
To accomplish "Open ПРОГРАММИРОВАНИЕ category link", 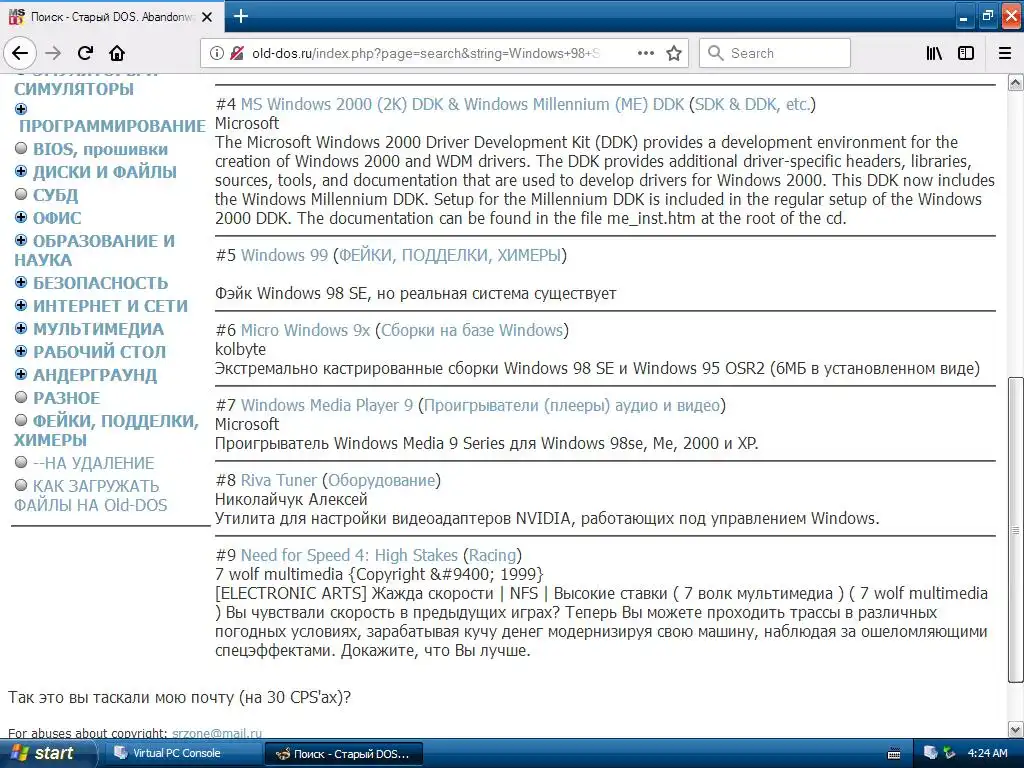I will [112, 126].
